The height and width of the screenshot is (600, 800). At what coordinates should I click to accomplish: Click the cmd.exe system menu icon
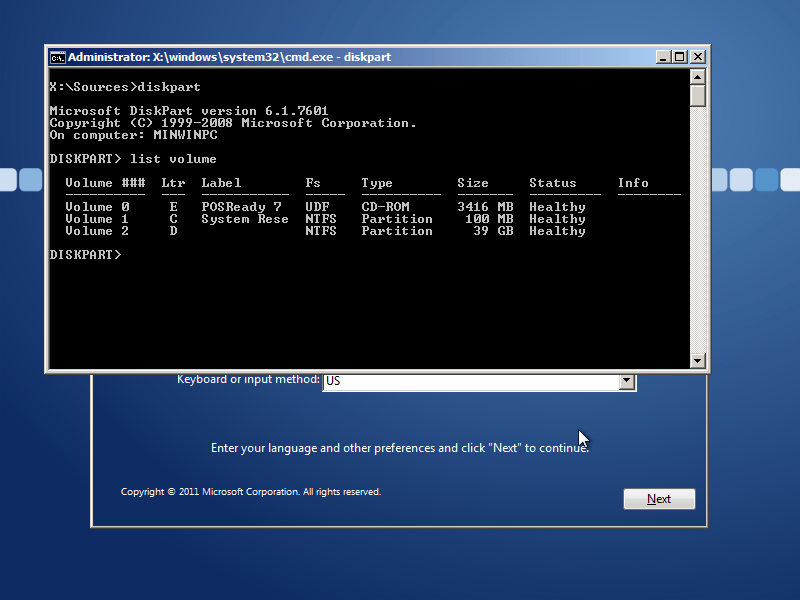click(58, 57)
